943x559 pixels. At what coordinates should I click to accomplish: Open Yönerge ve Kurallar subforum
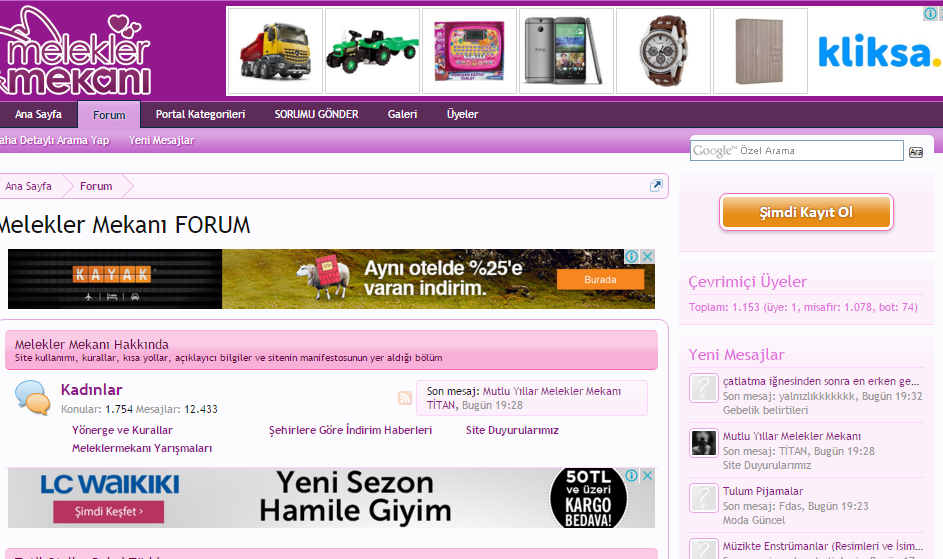(122, 430)
